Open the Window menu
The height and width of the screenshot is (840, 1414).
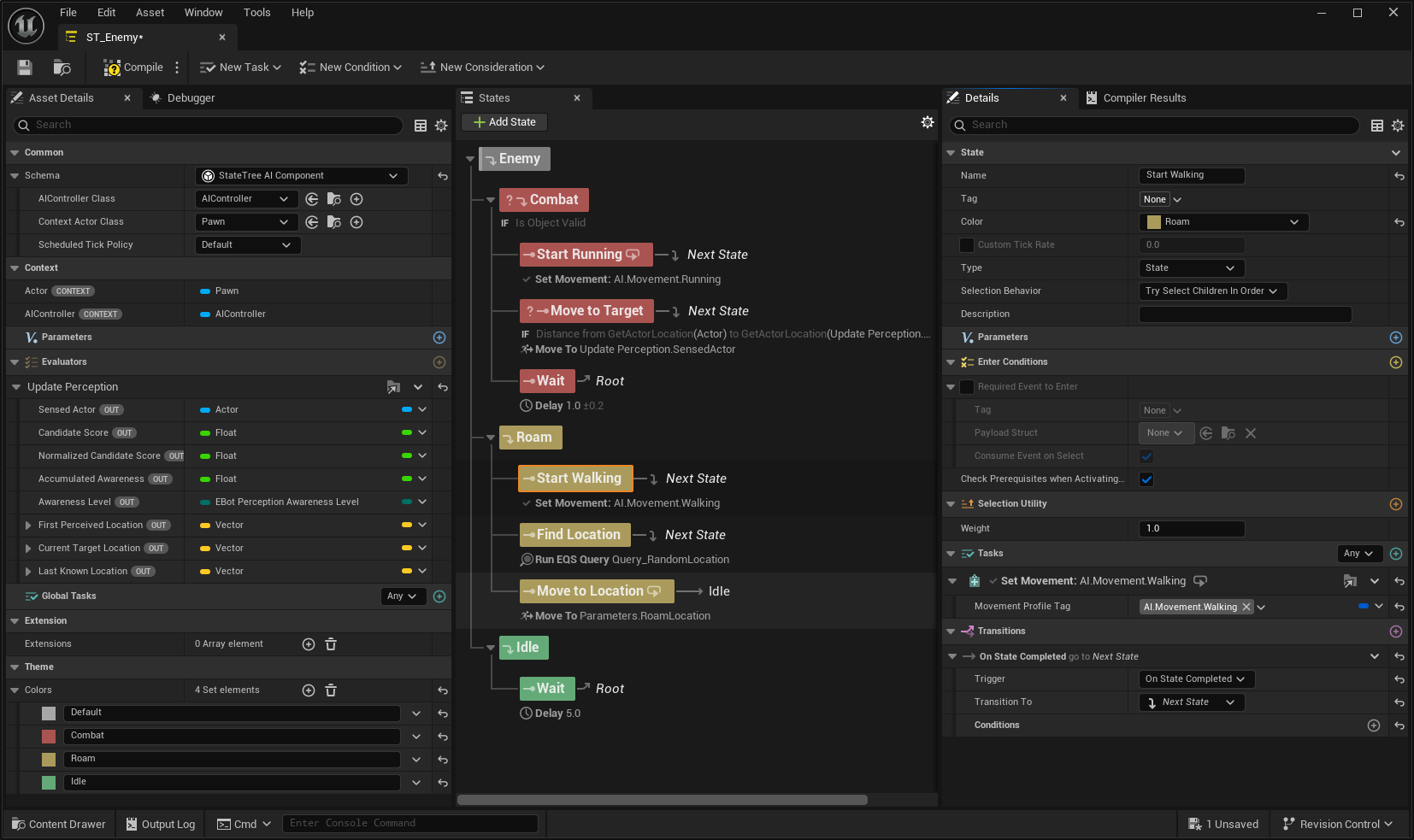[203, 12]
